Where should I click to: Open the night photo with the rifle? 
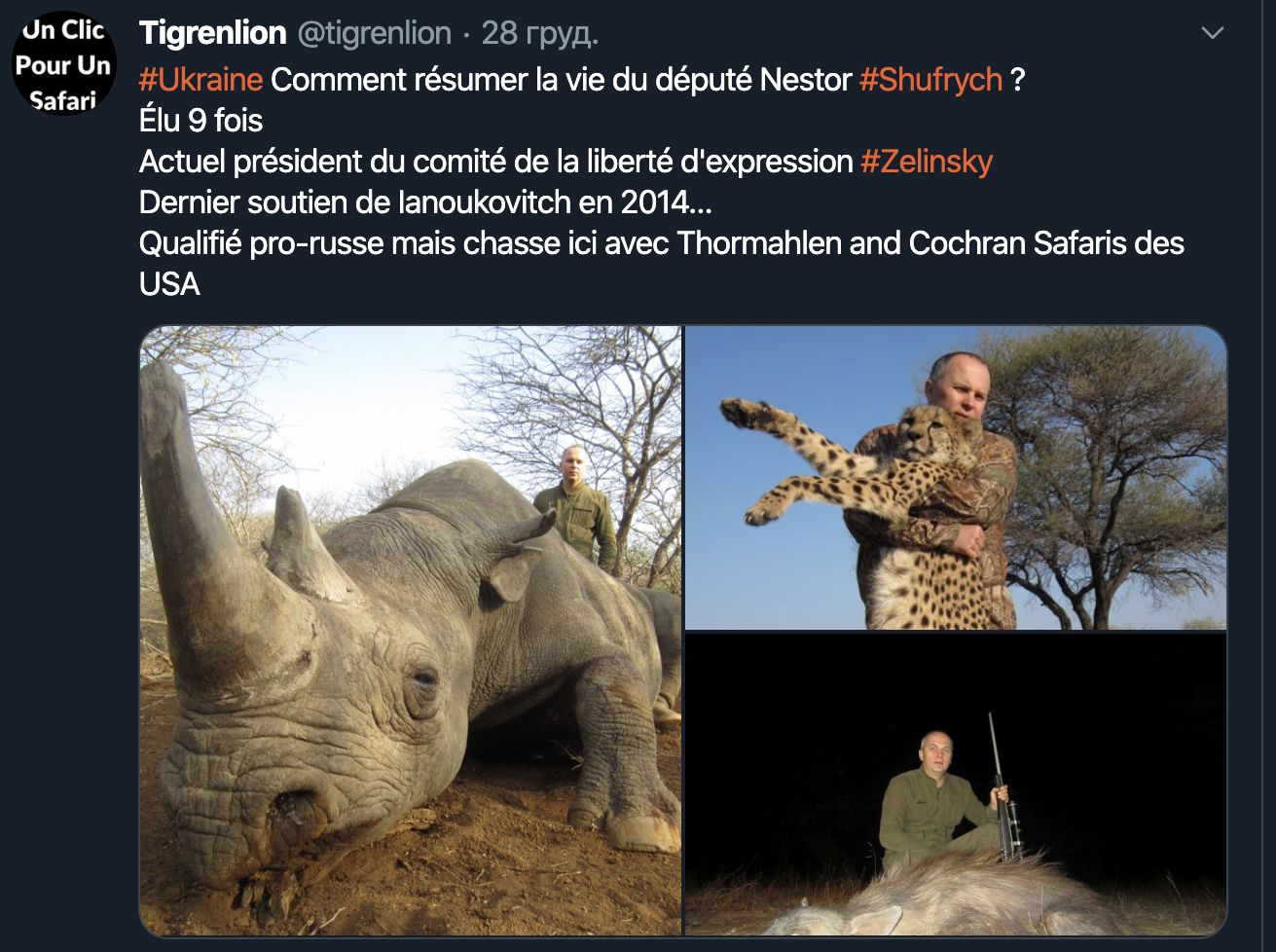pyautogui.click(x=956, y=785)
